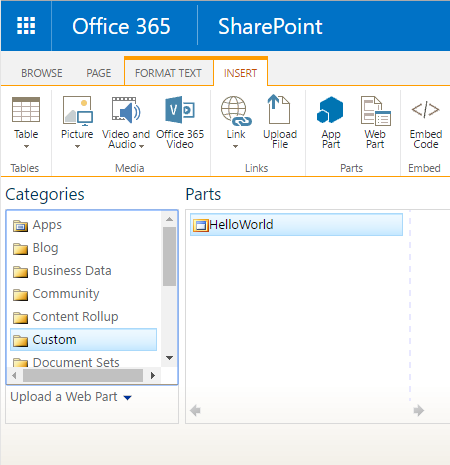Click the Blog folder icon
The image size is (450, 465).
[x=20, y=249]
